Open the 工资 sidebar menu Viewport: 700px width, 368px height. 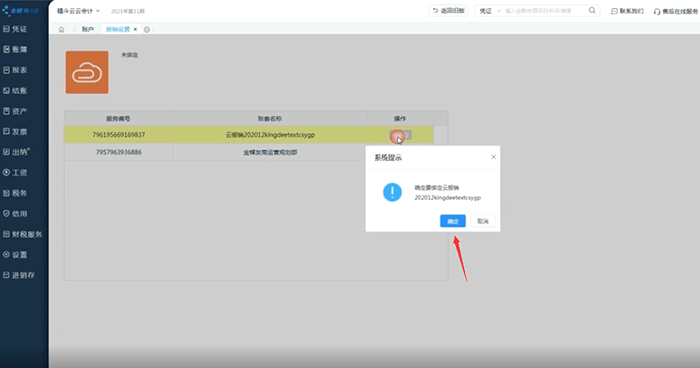[15, 173]
